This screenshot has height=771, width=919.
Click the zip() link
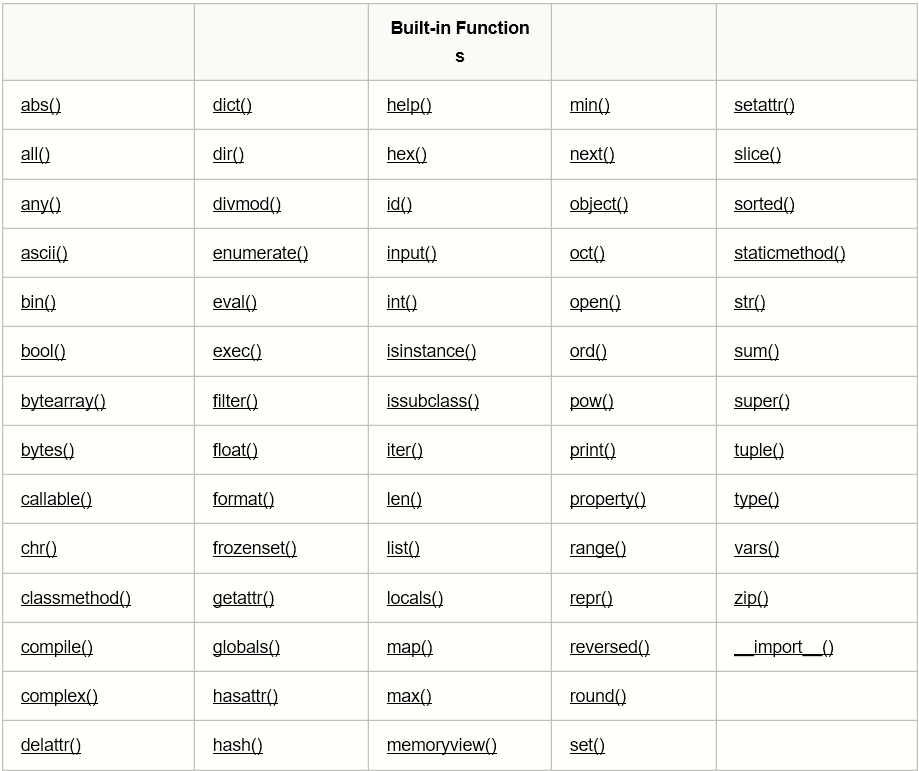pyautogui.click(x=751, y=598)
